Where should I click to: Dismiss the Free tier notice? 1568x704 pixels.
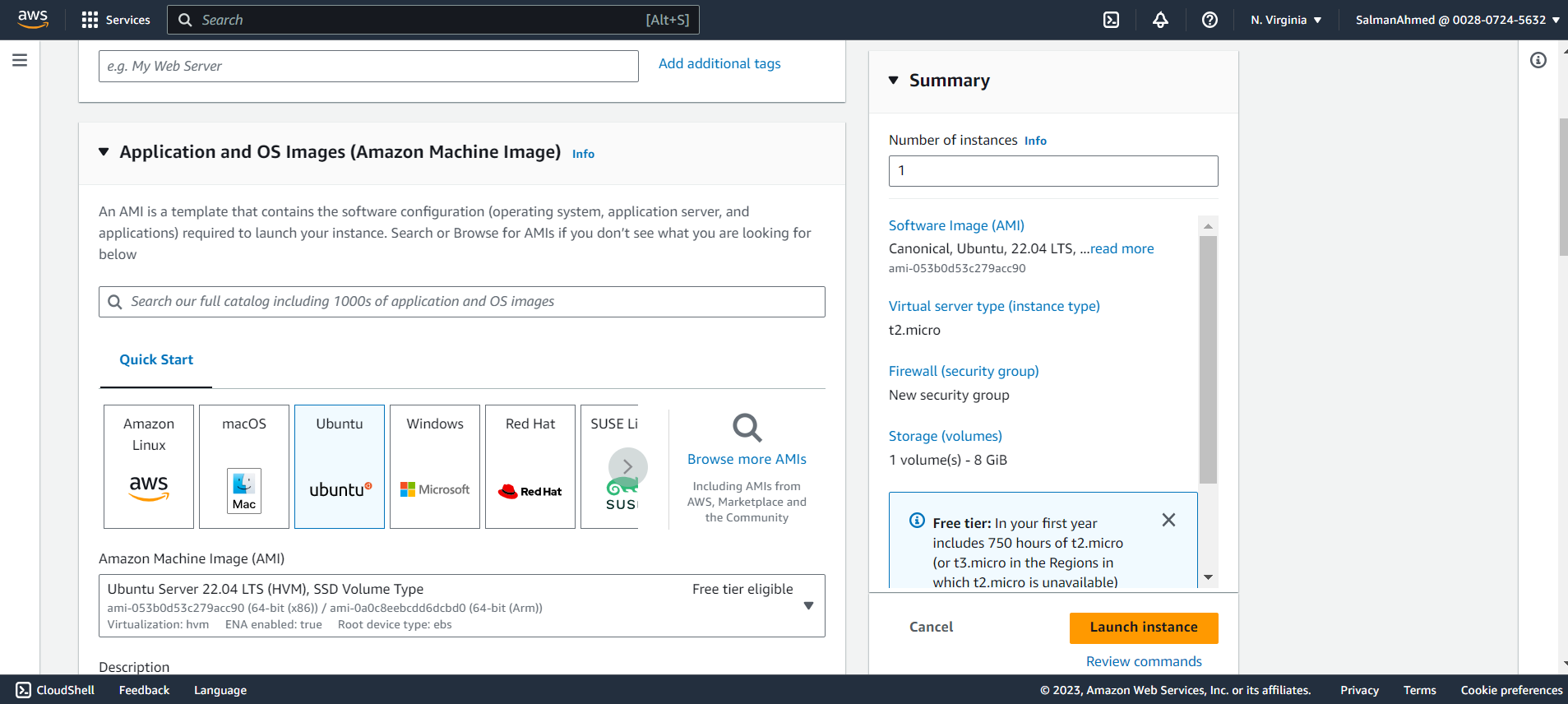coord(1168,520)
